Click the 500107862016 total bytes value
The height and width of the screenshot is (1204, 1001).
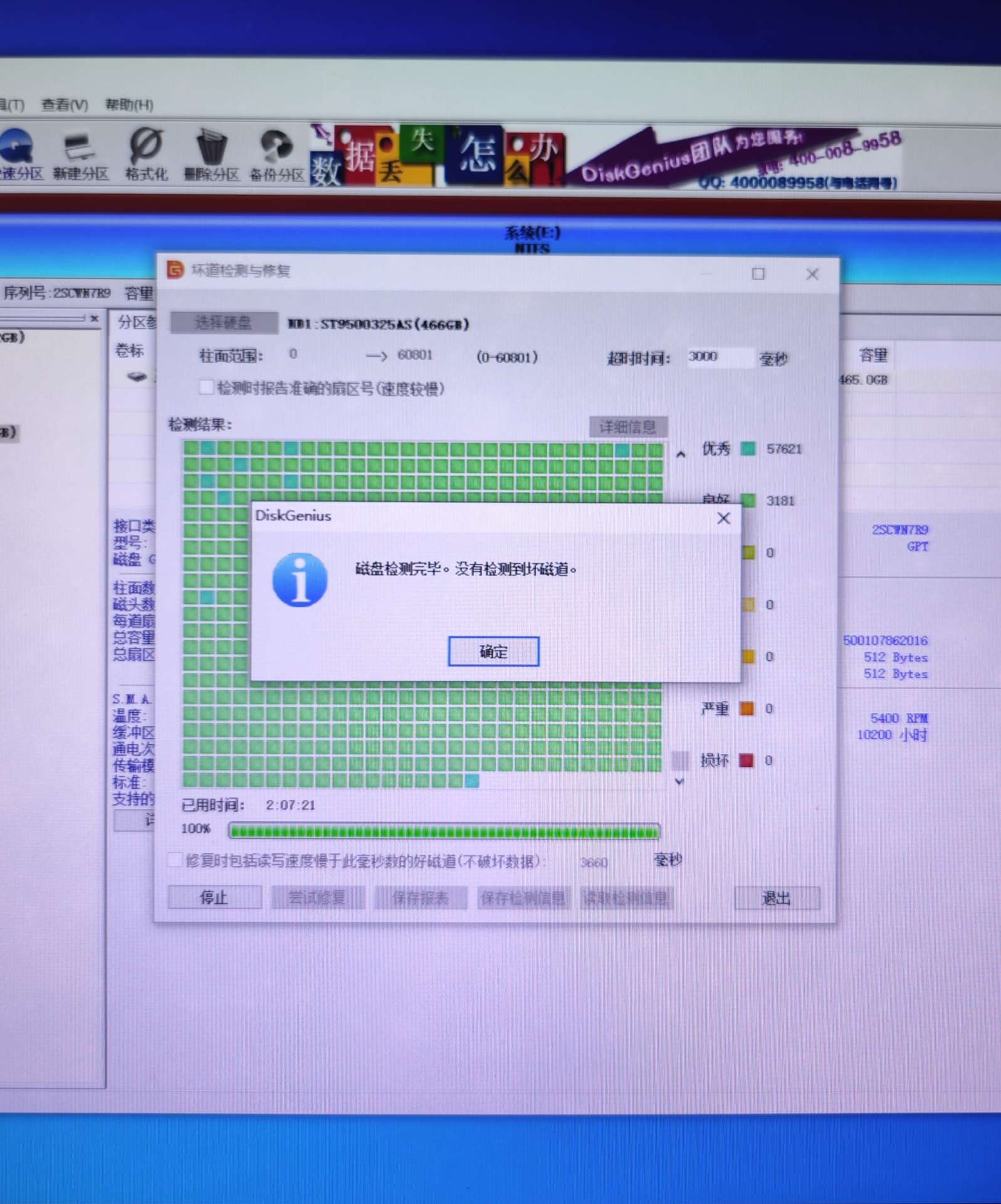coord(885,640)
